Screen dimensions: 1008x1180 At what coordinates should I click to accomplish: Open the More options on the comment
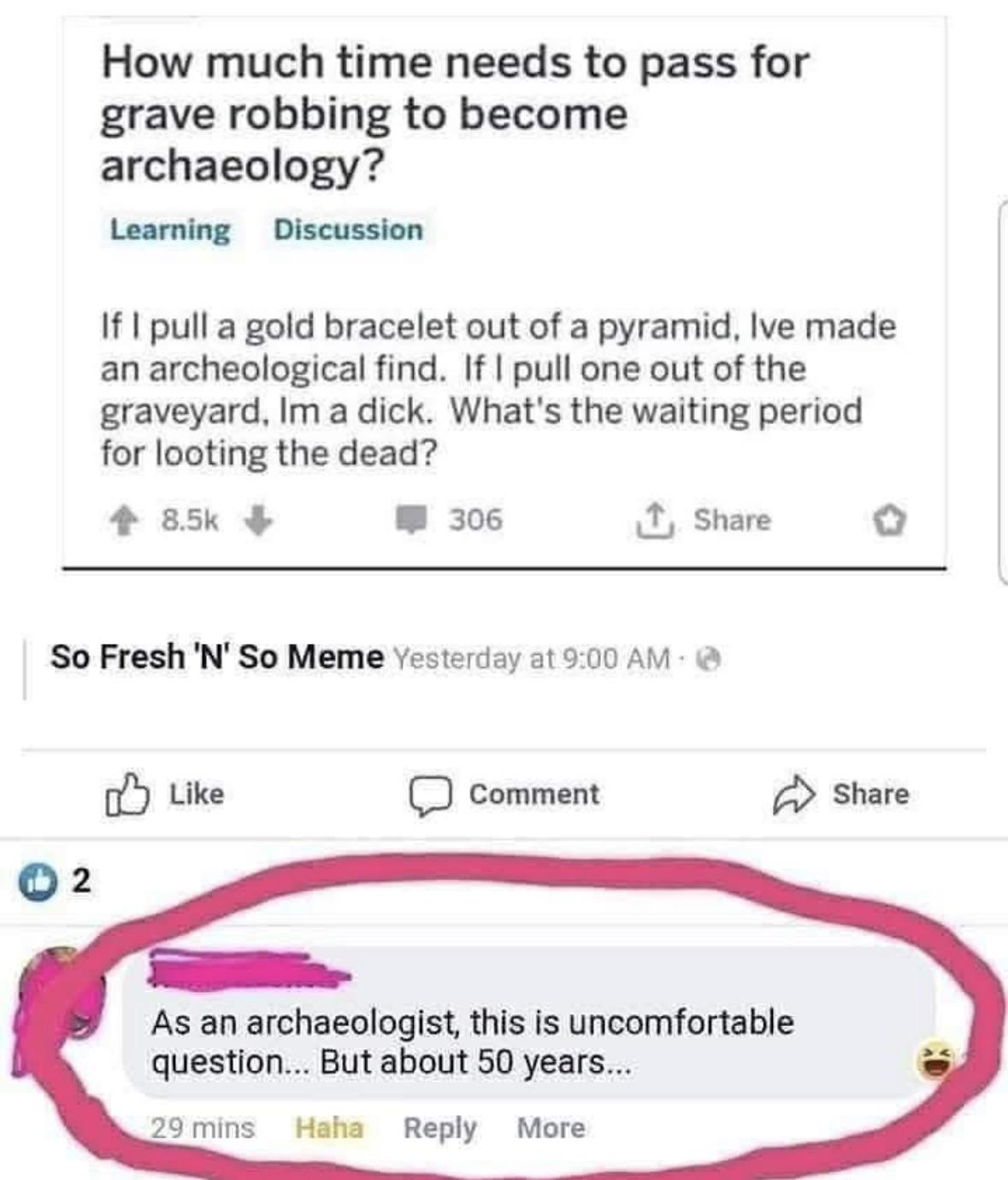click(551, 1128)
